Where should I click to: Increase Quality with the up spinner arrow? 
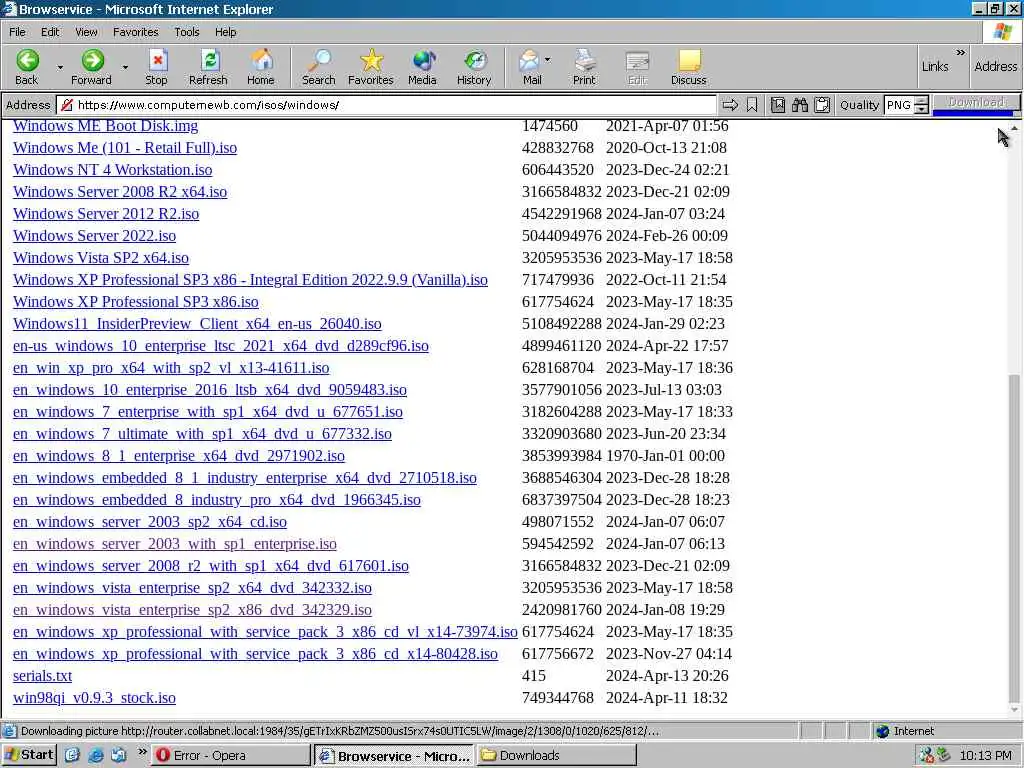click(x=921, y=101)
